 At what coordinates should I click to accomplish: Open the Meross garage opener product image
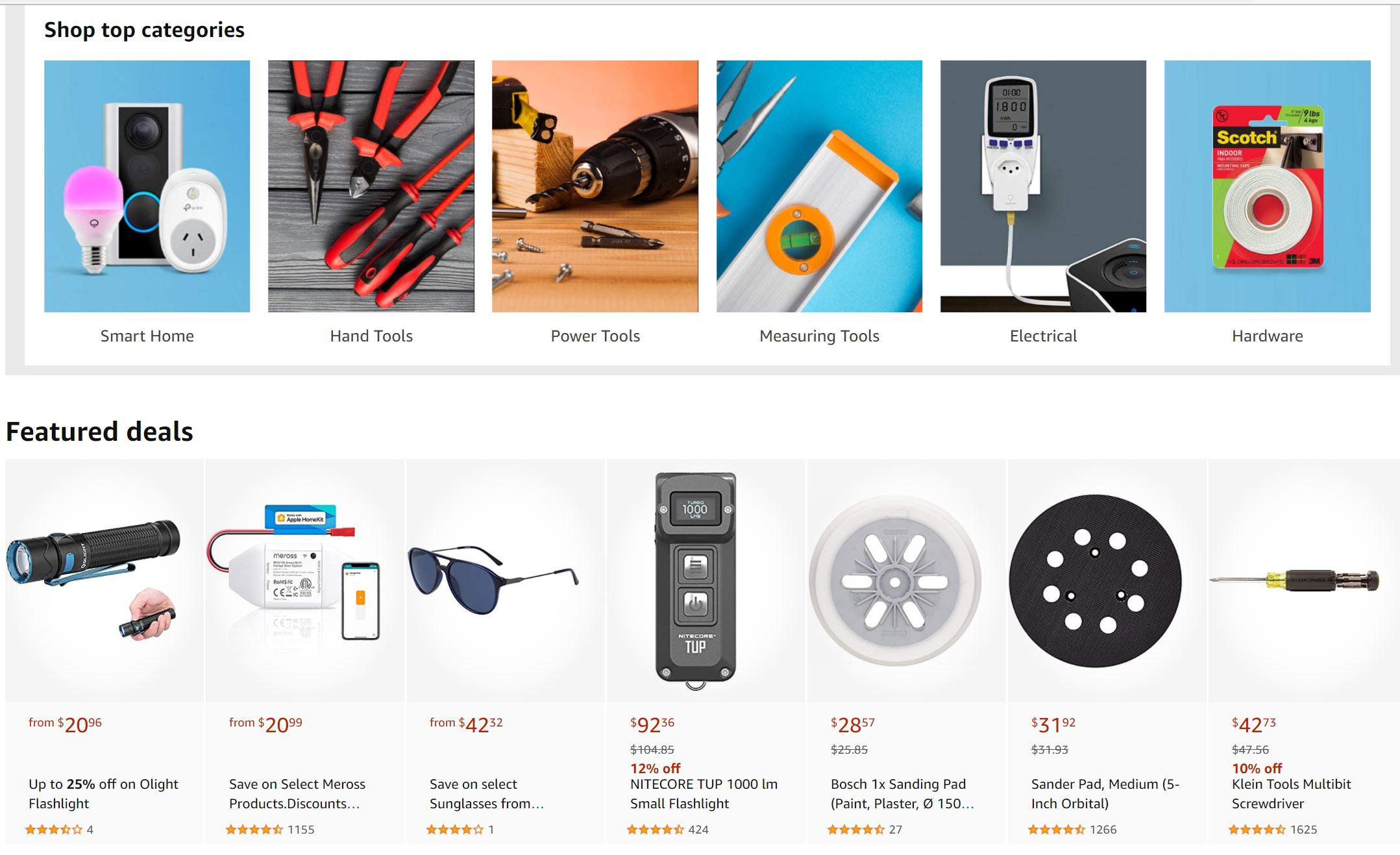305,581
